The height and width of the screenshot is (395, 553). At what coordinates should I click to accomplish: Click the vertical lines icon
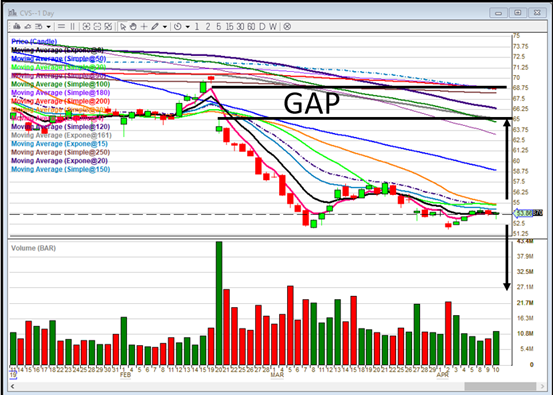tap(73, 26)
